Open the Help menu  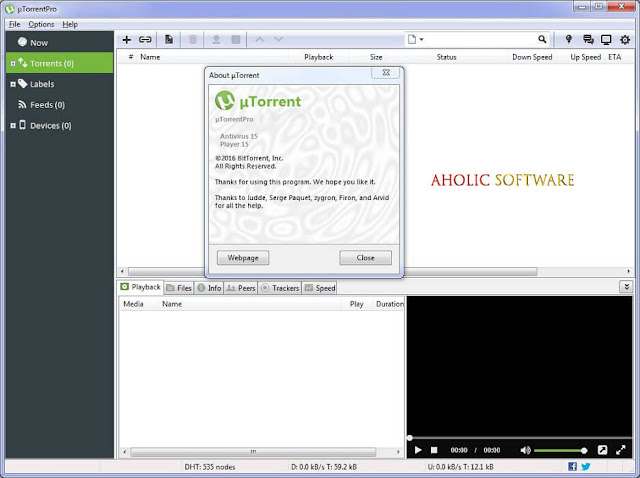[x=70, y=24]
